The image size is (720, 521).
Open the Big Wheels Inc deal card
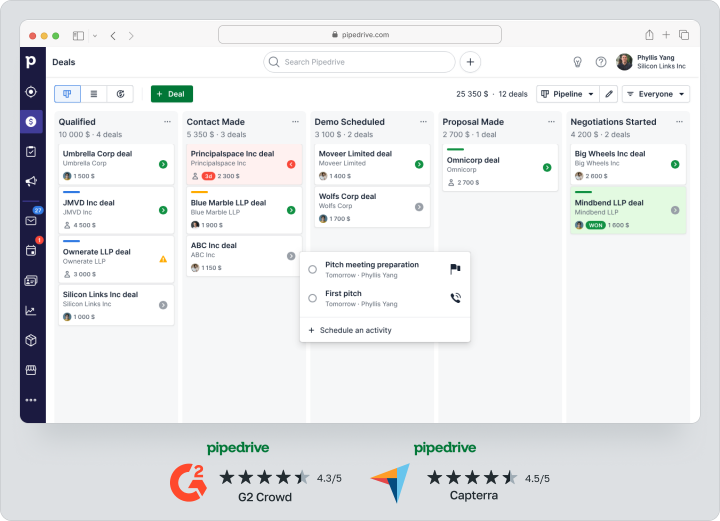point(628,164)
